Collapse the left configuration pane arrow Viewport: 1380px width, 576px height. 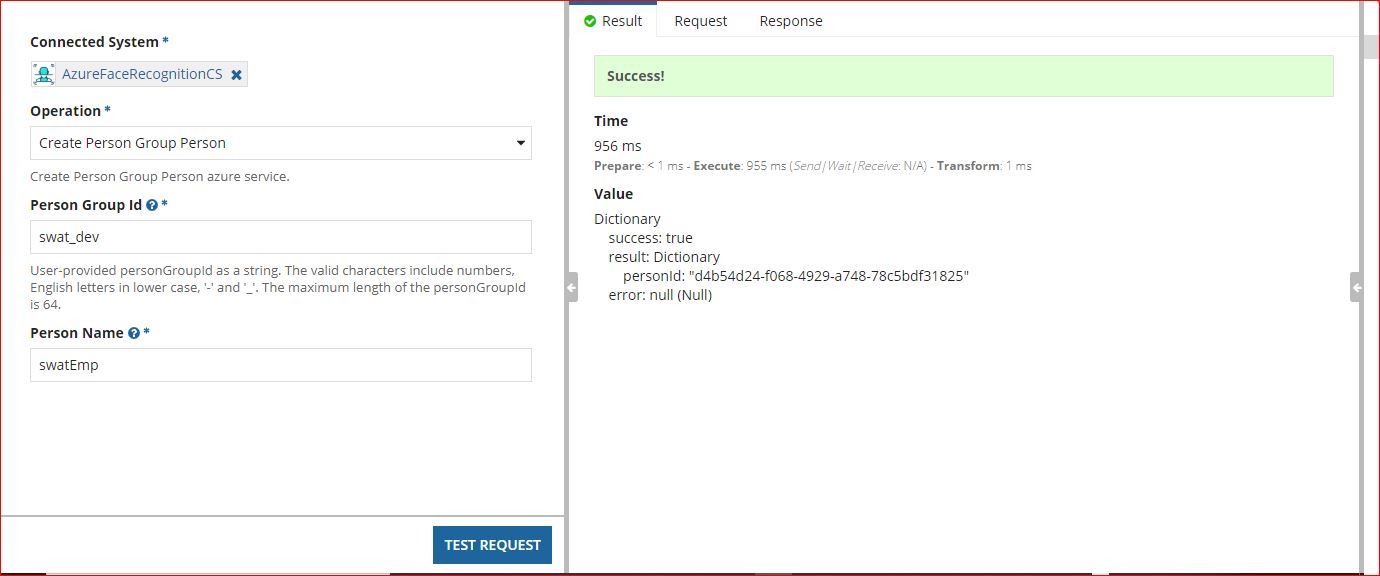click(571, 288)
